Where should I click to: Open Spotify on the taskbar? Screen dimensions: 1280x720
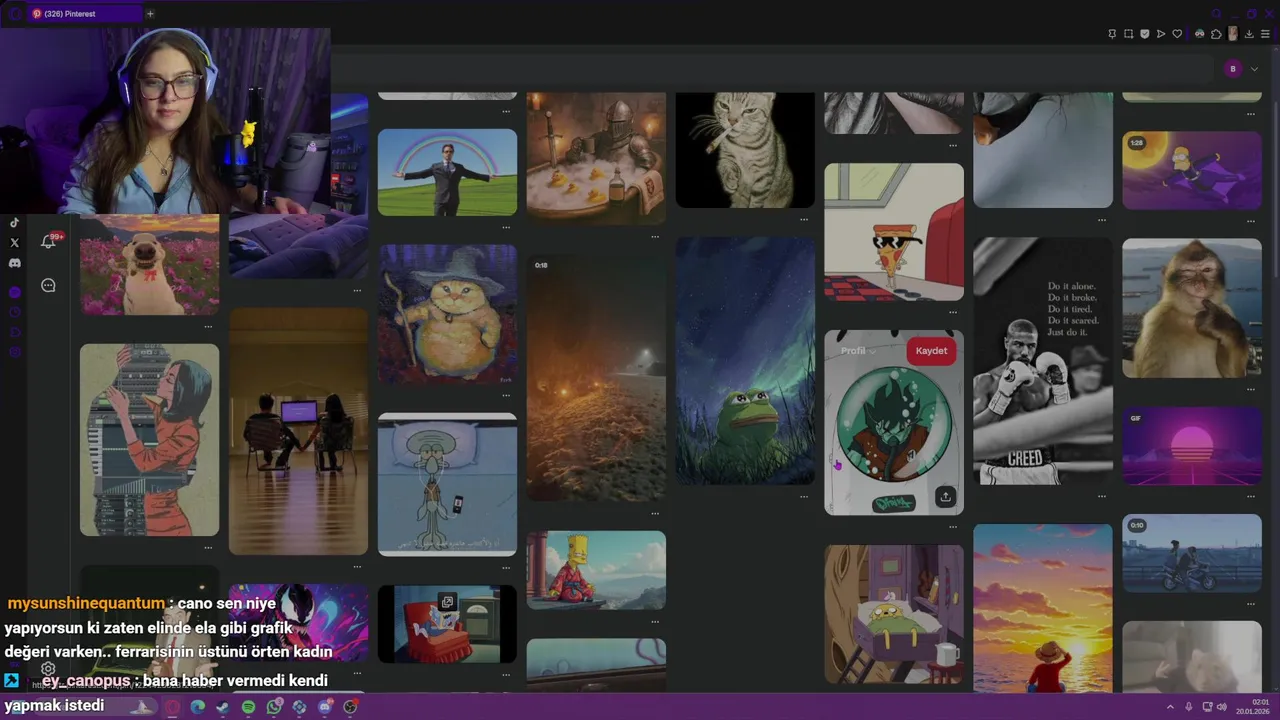point(248,707)
